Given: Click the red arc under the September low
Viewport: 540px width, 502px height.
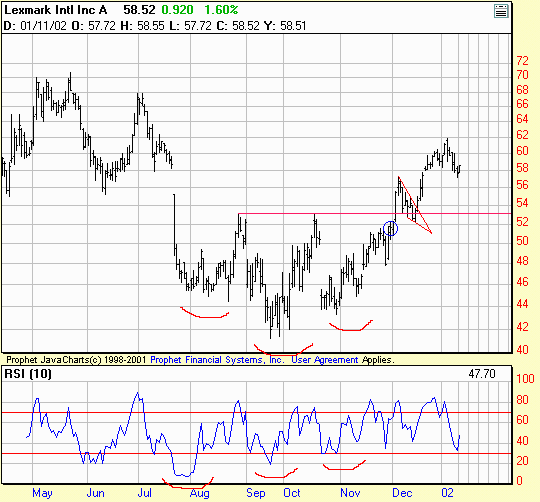Looking at the screenshot, I should tap(283, 349).
